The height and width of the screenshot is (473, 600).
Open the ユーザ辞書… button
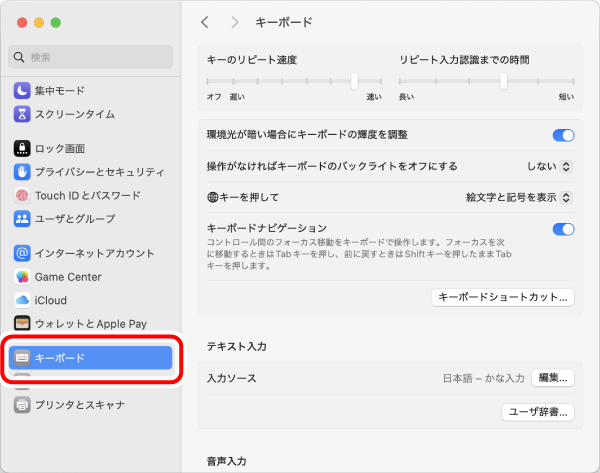click(538, 412)
